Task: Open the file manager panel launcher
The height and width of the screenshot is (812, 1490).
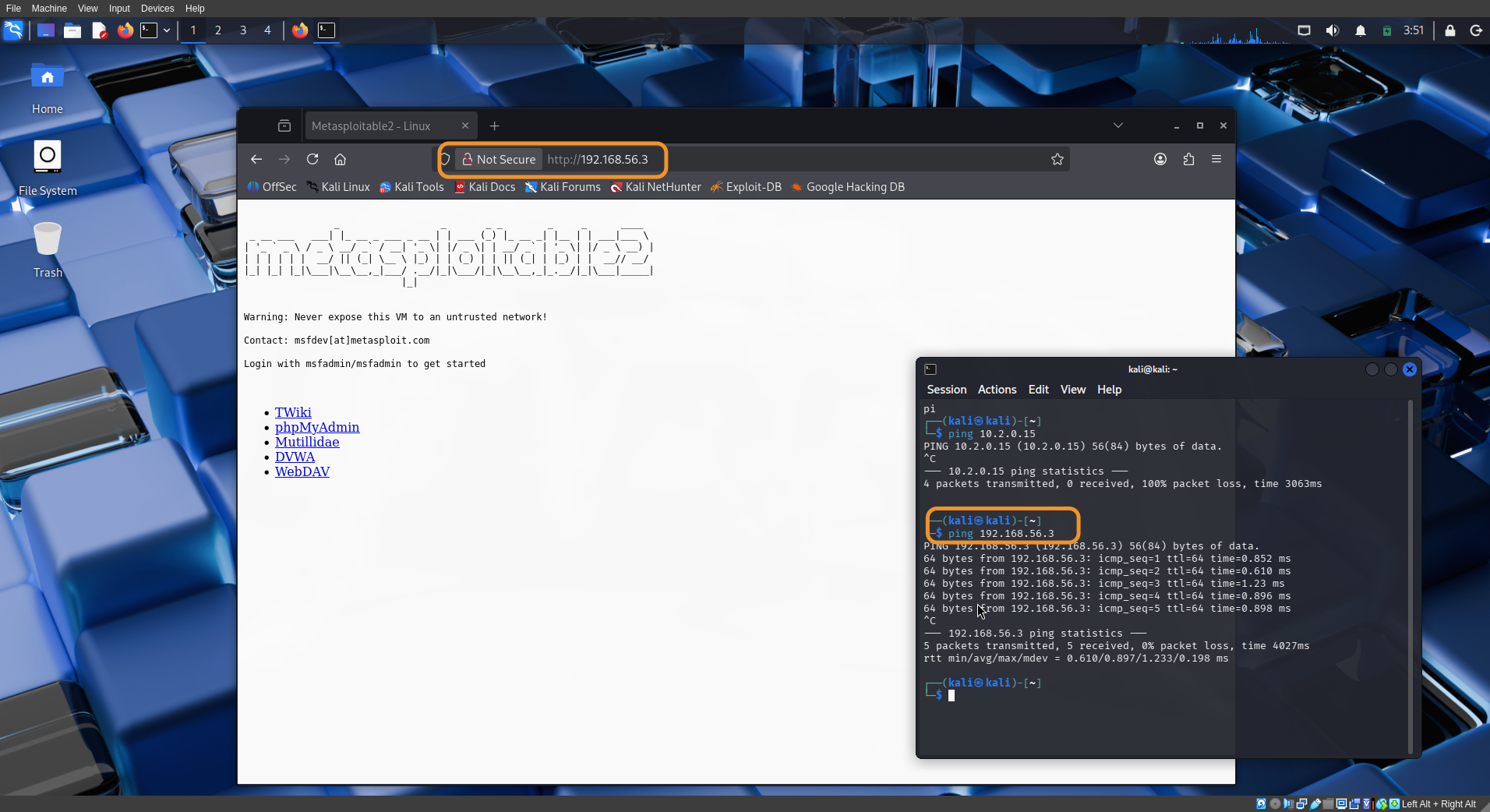Action: coord(72,30)
